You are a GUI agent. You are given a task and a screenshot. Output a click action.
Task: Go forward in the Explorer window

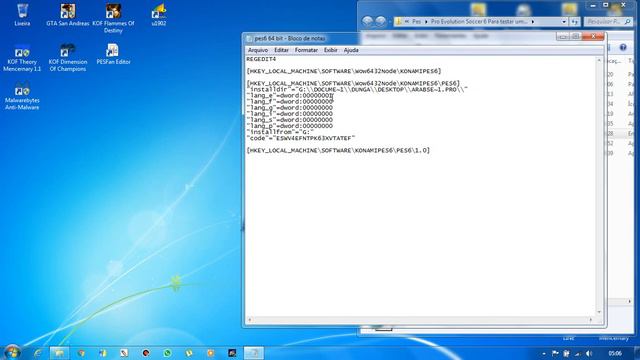click(380, 21)
